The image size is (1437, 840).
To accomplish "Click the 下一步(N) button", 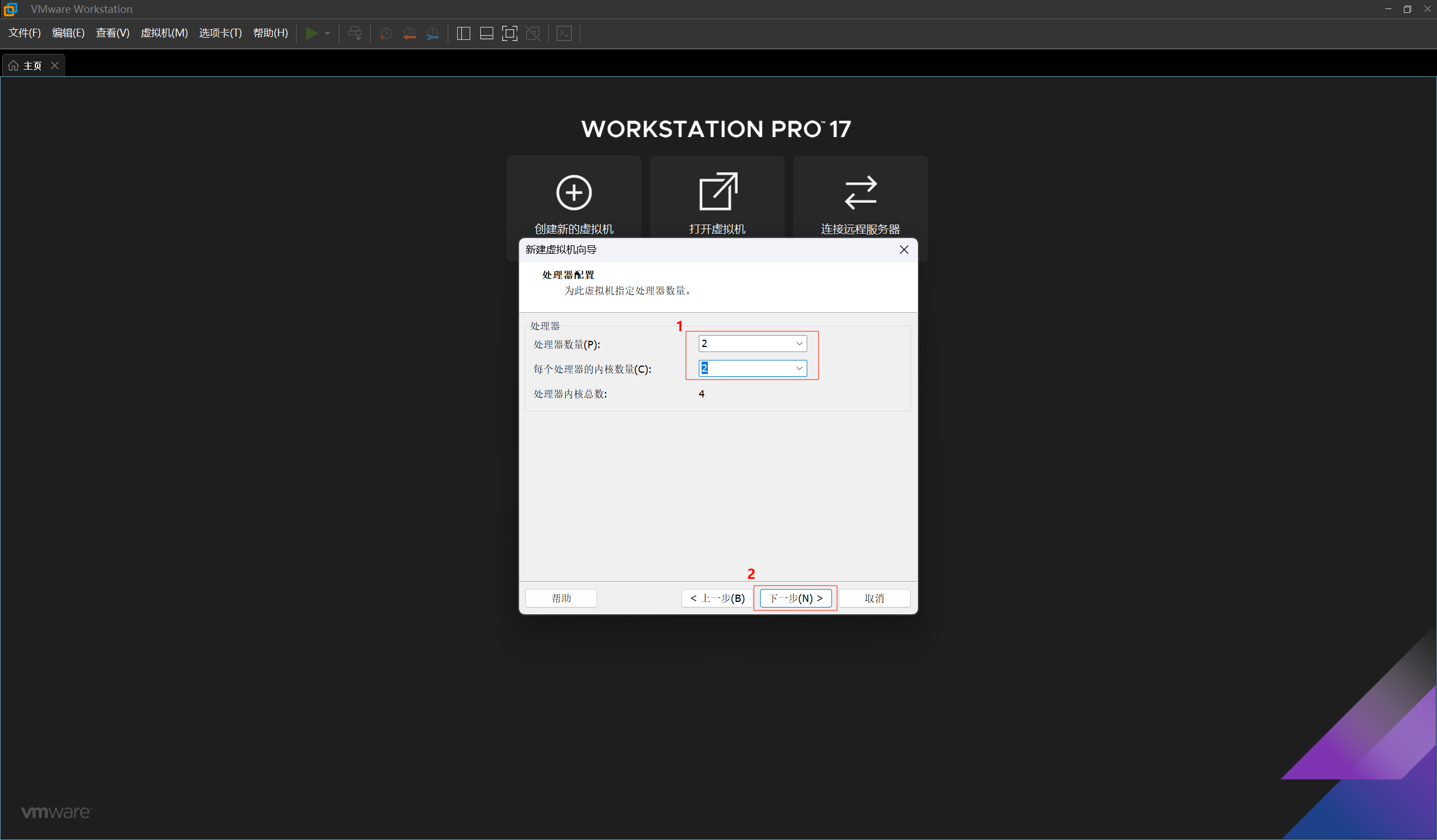I will tap(795, 599).
